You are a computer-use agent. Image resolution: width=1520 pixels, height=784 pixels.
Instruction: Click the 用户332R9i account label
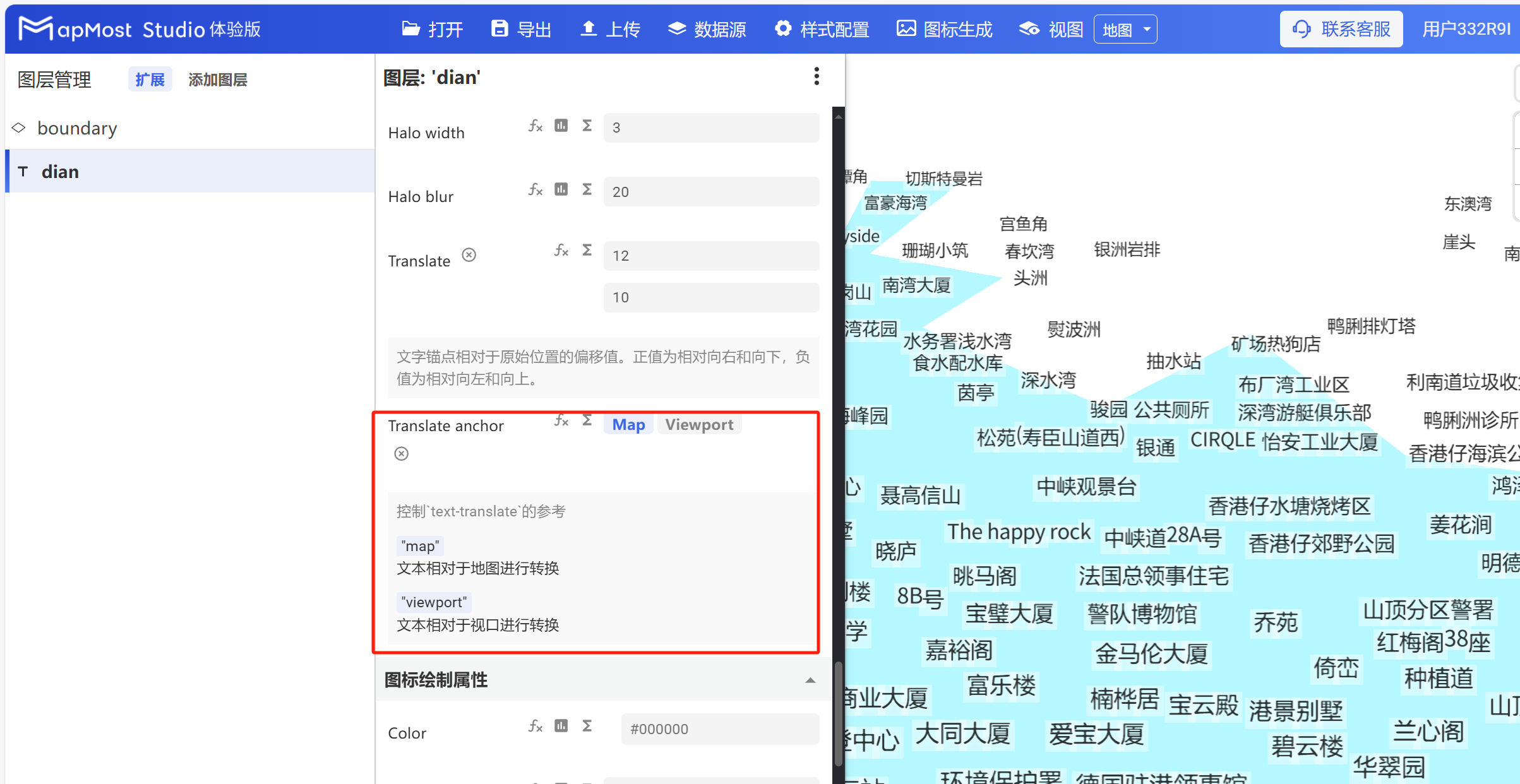tap(1466, 28)
